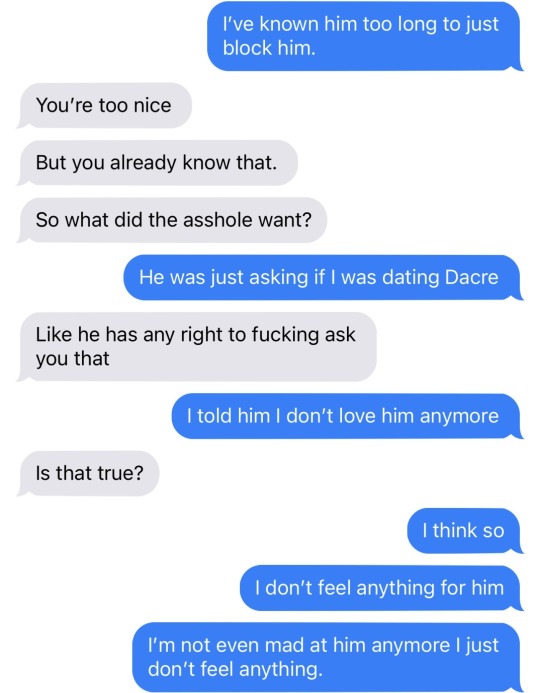The width and height of the screenshot is (540, 693).
Task: Select "Like he has any right" gray bubble
Action: (198, 347)
